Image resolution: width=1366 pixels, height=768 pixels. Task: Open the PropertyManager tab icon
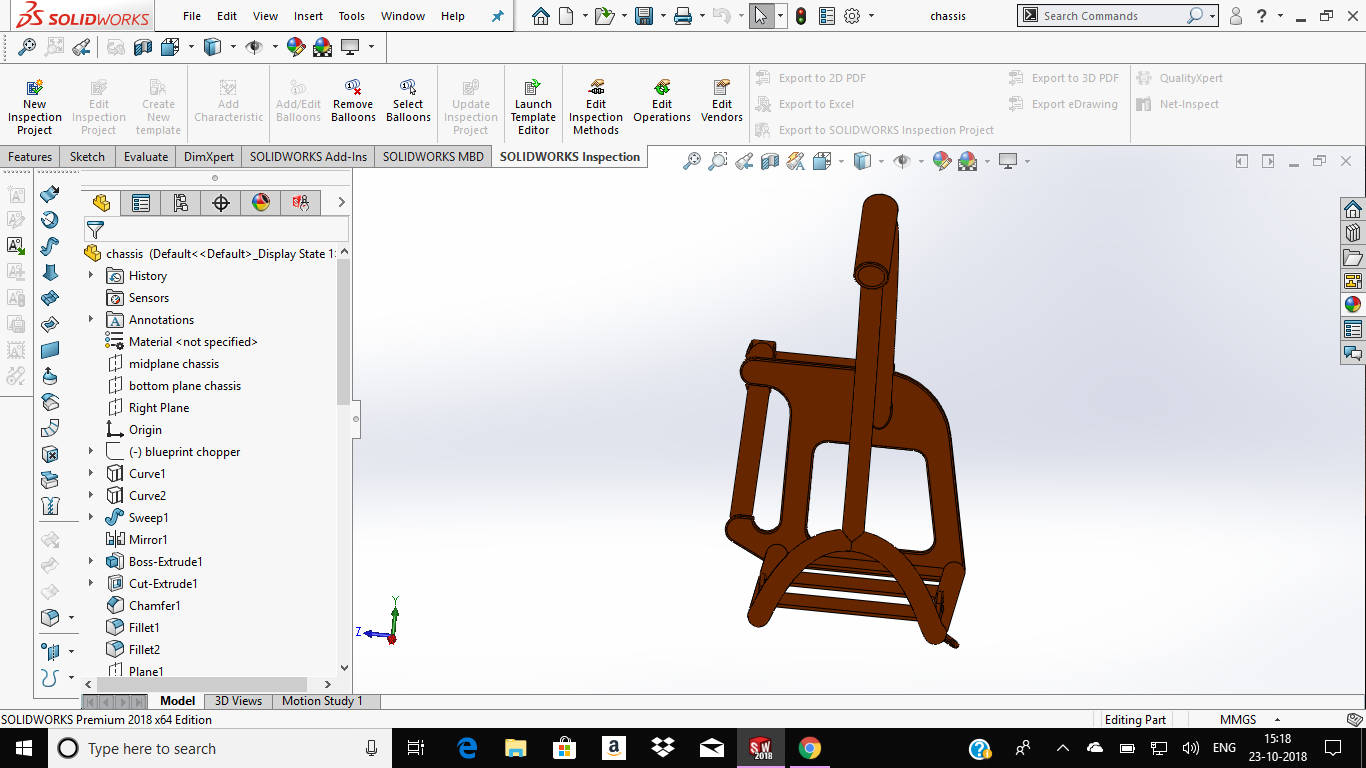click(x=141, y=203)
